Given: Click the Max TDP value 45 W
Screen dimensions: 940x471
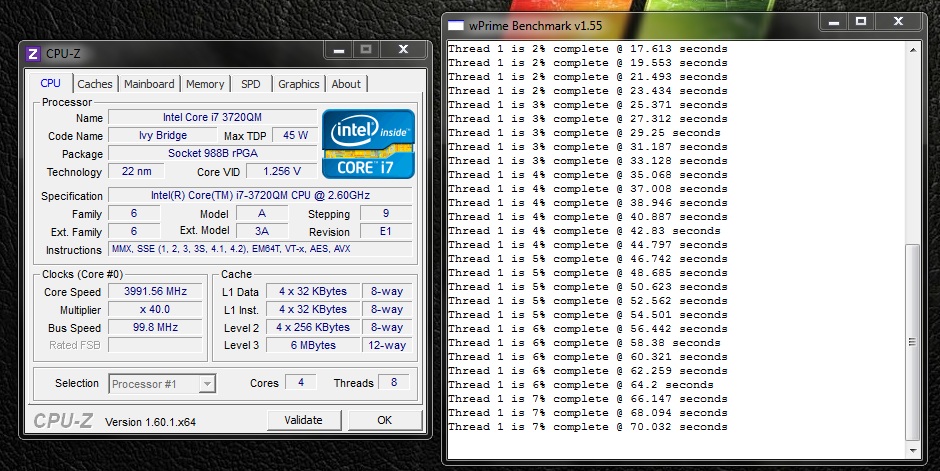Looking at the screenshot, I should (295, 135).
